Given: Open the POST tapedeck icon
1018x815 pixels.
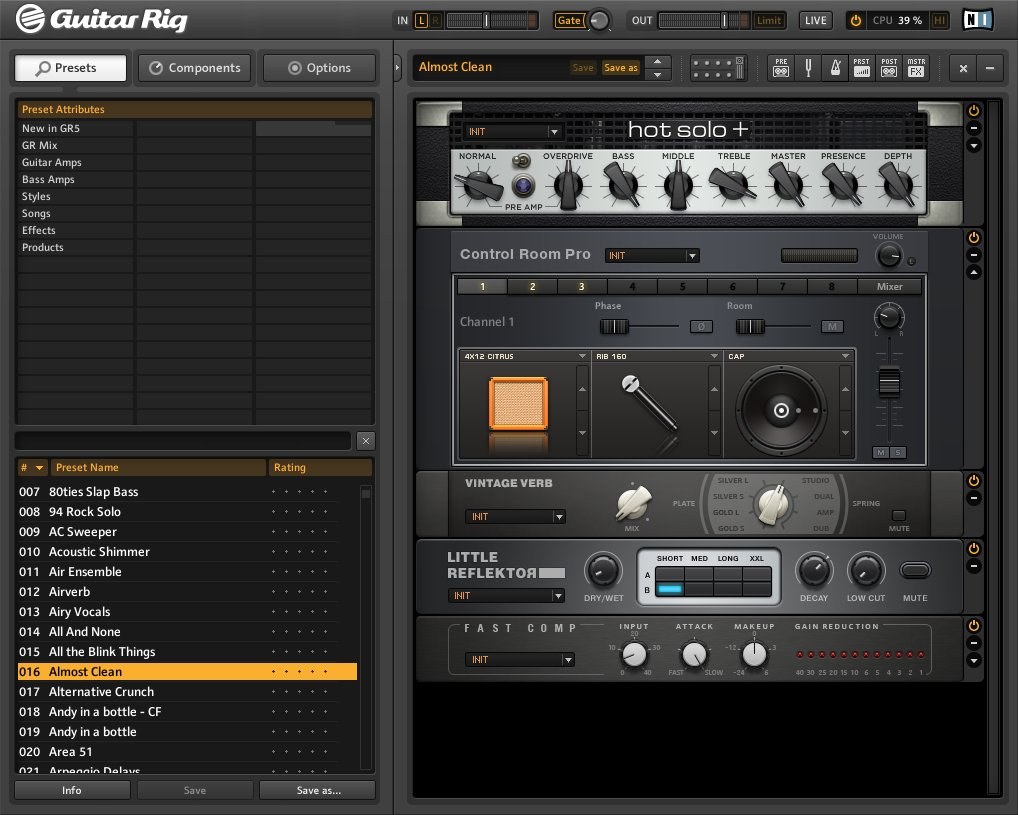Looking at the screenshot, I should coord(889,67).
